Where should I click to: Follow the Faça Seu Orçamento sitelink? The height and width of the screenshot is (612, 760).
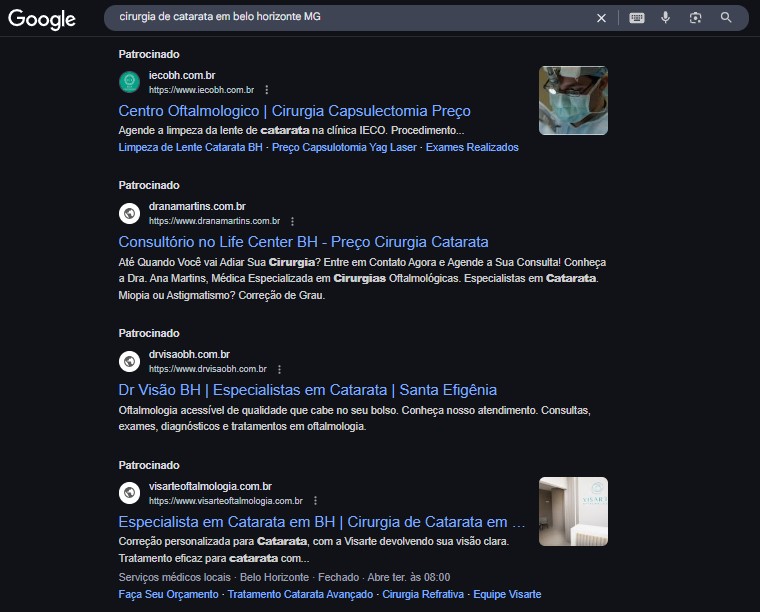168,594
